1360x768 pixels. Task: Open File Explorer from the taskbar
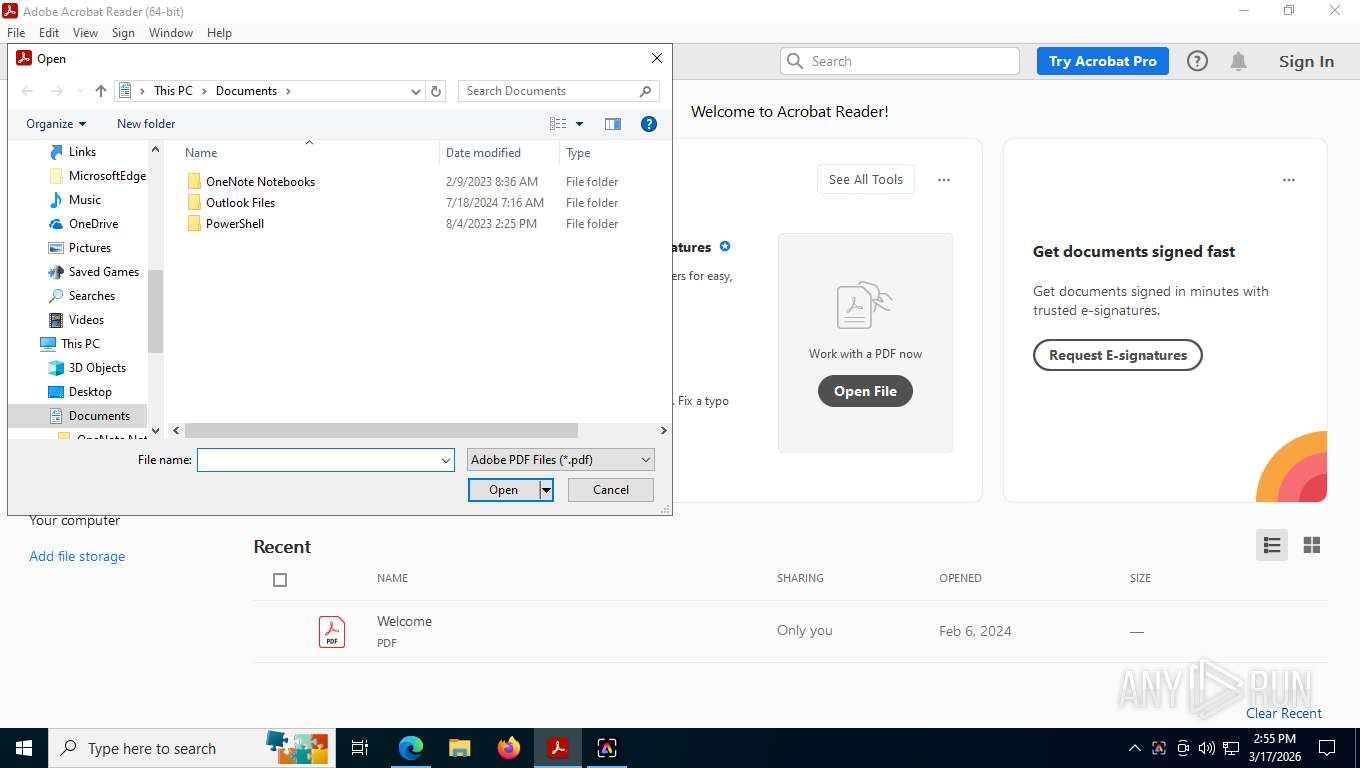pos(459,748)
